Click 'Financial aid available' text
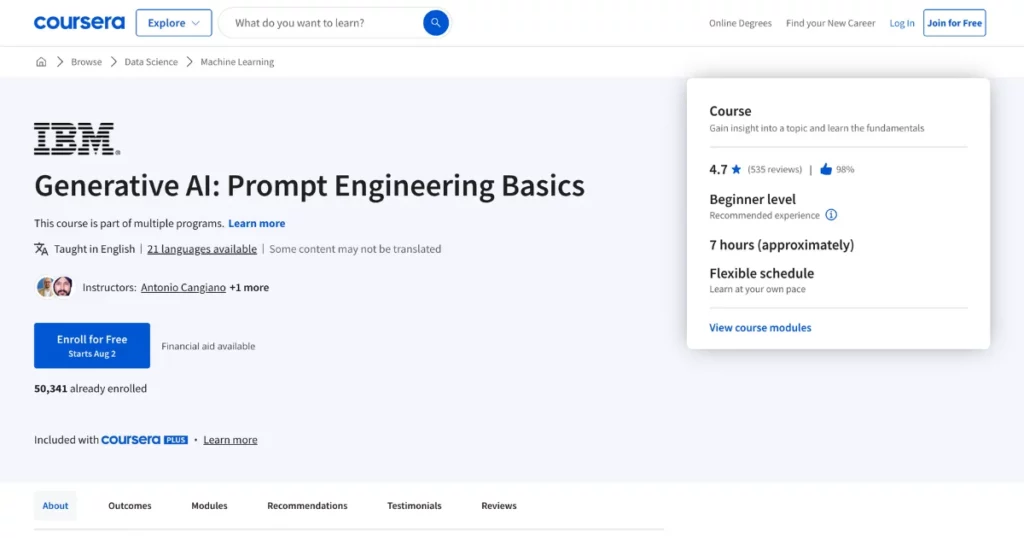 [208, 347]
